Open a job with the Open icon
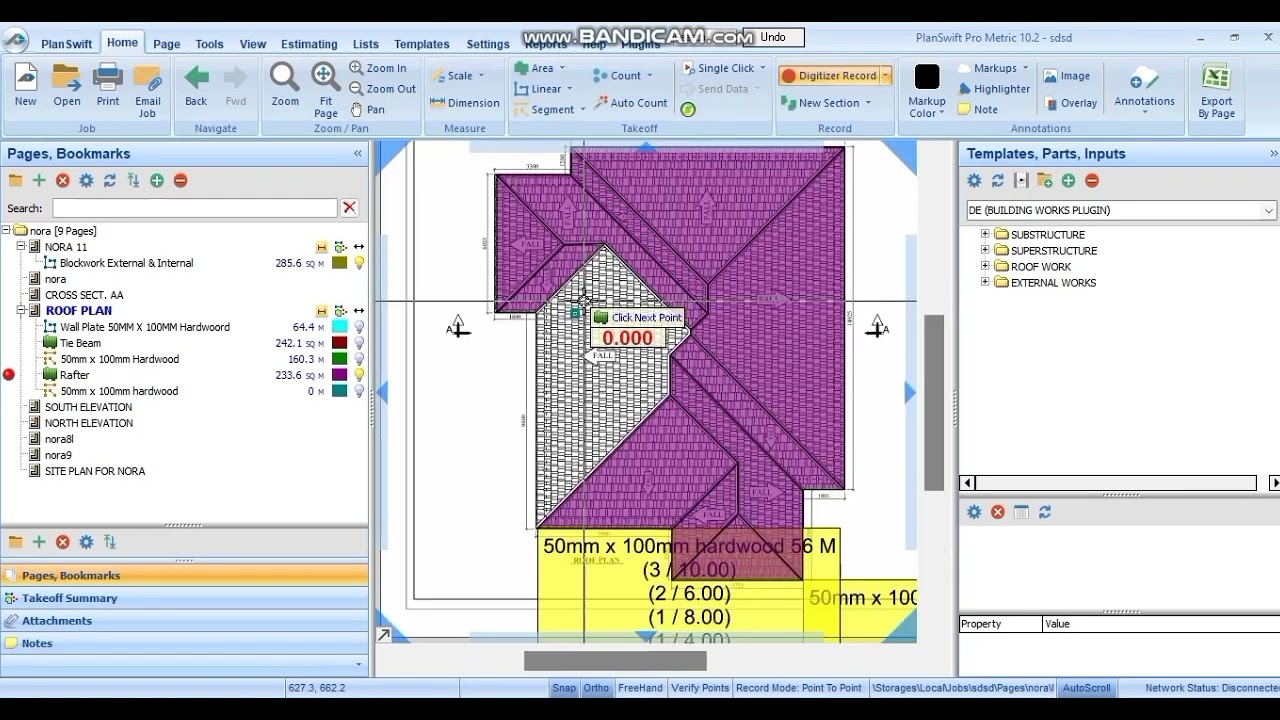Image resolution: width=1280 pixels, height=720 pixels. pyautogui.click(x=67, y=85)
